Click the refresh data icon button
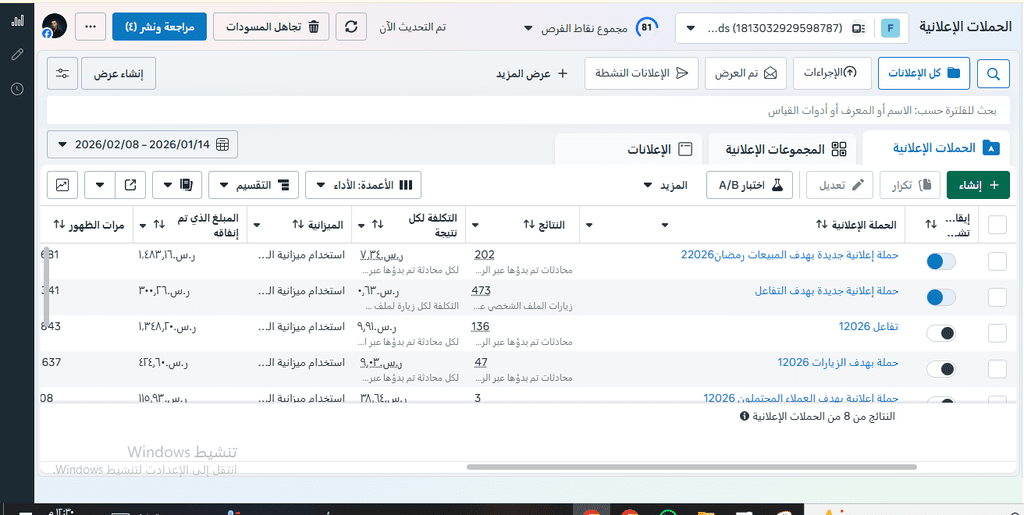The width and height of the screenshot is (1024, 515). [351, 27]
